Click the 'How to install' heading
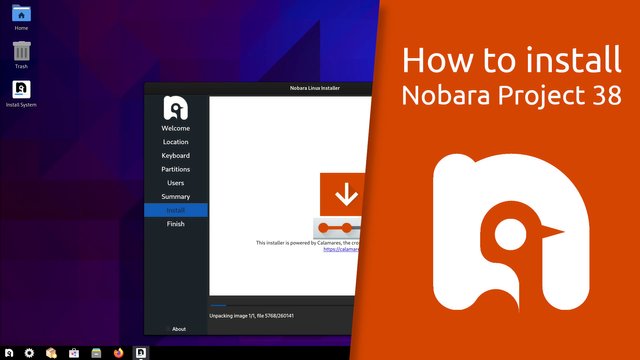 (x=511, y=60)
